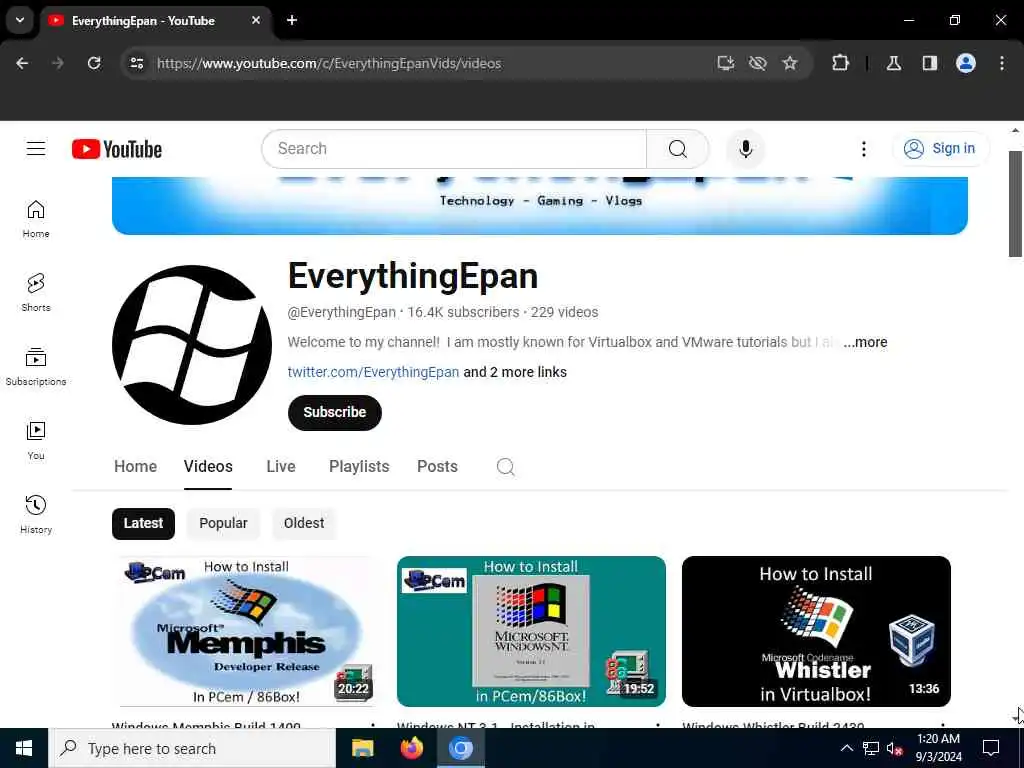Click the install app icon in address bar

tap(726, 63)
